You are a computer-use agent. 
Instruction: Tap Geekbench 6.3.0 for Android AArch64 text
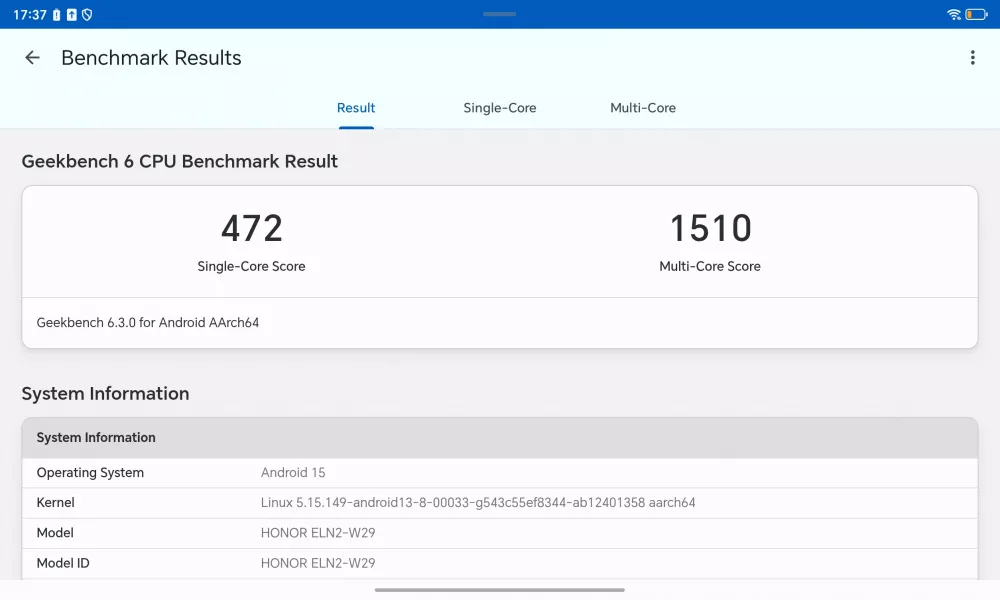coord(148,323)
